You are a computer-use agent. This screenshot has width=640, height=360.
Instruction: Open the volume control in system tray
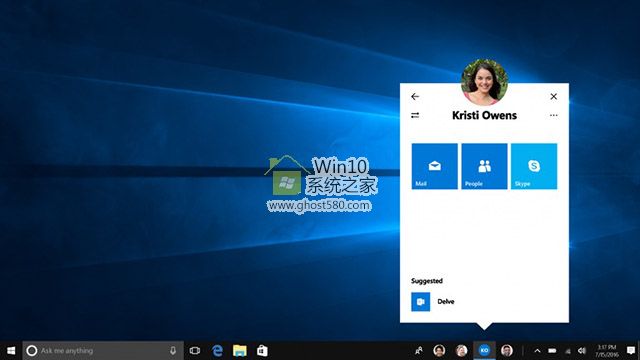pos(582,351)
